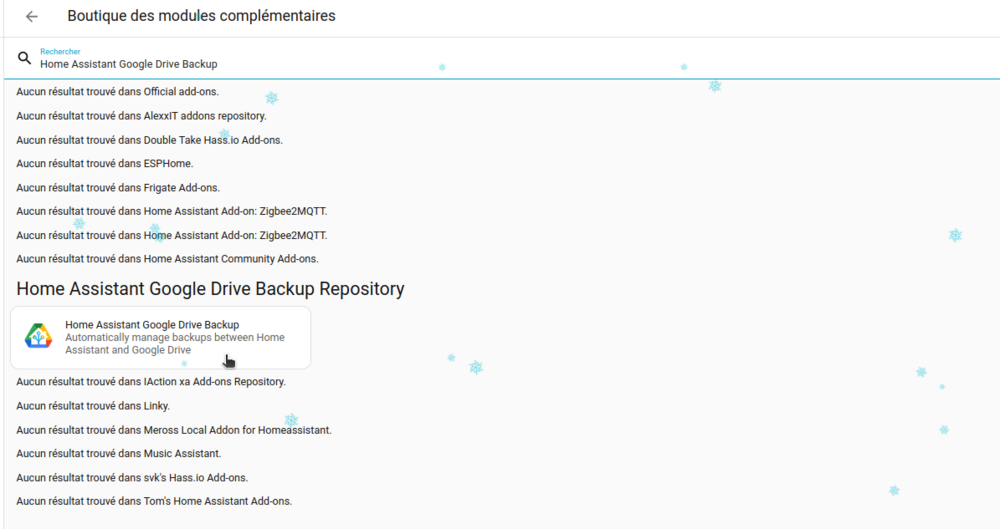
Task: Click 'Aucun résultat trouvé dans Official add-ons.'
Action: click(117, 92)
